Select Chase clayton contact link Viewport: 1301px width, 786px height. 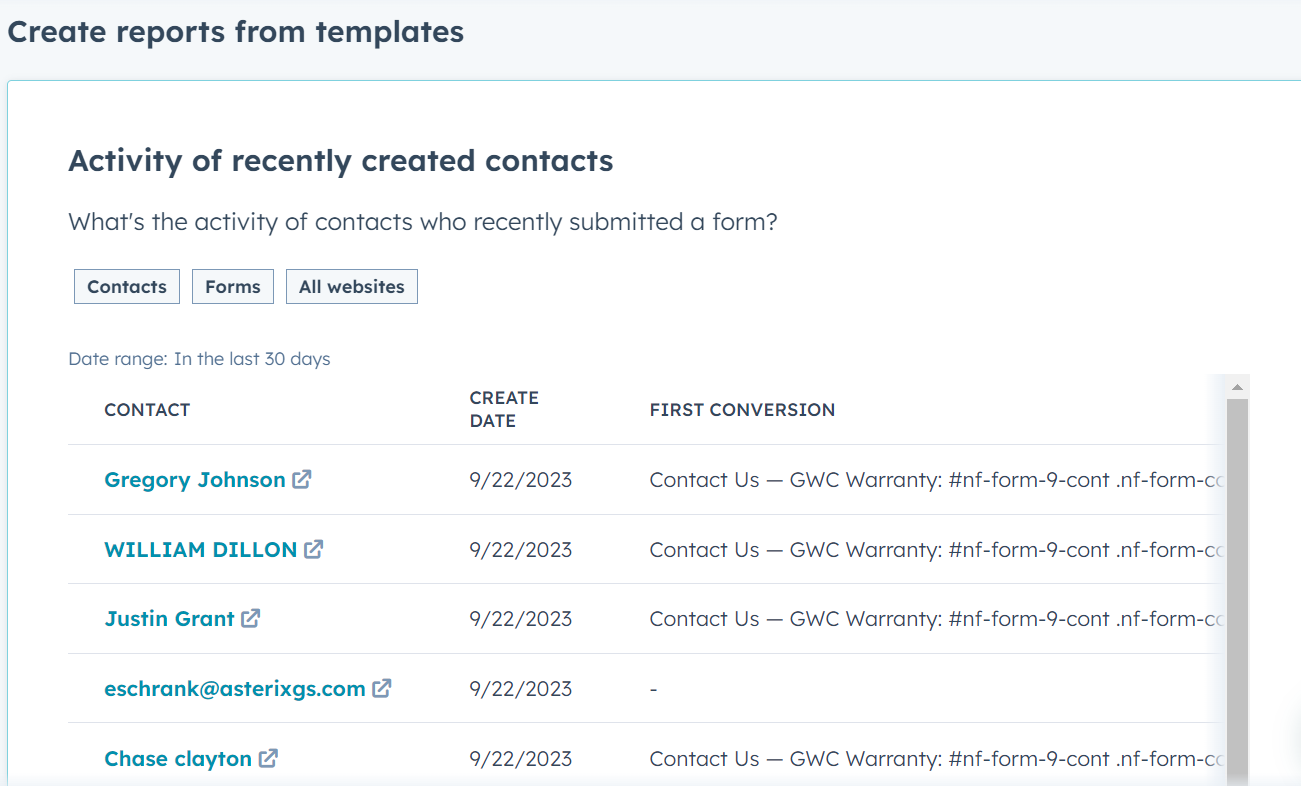178,759
